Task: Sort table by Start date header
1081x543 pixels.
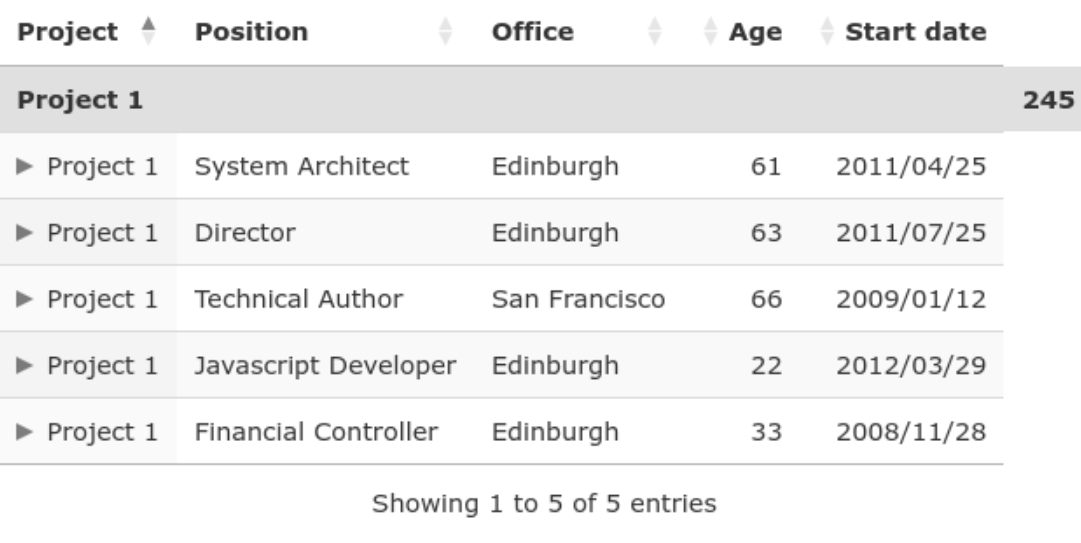Action: click(916, 32)
